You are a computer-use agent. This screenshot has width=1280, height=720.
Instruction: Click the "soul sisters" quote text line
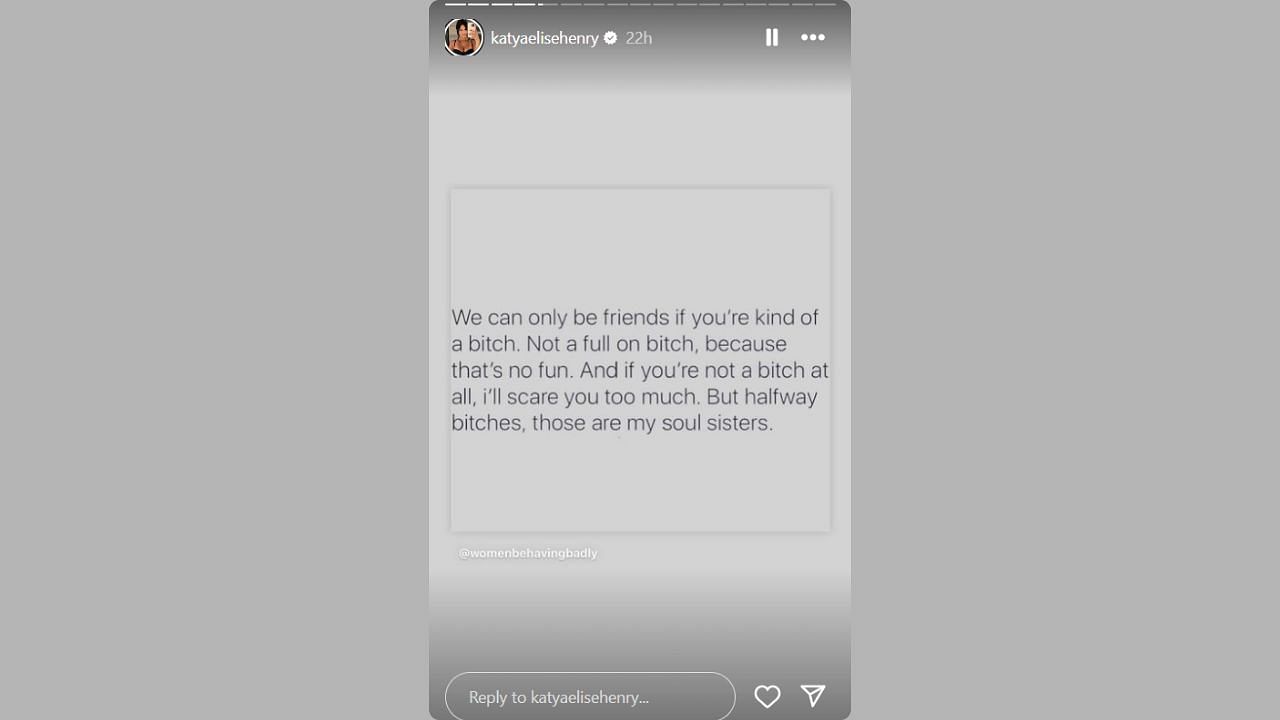[612, 423]
